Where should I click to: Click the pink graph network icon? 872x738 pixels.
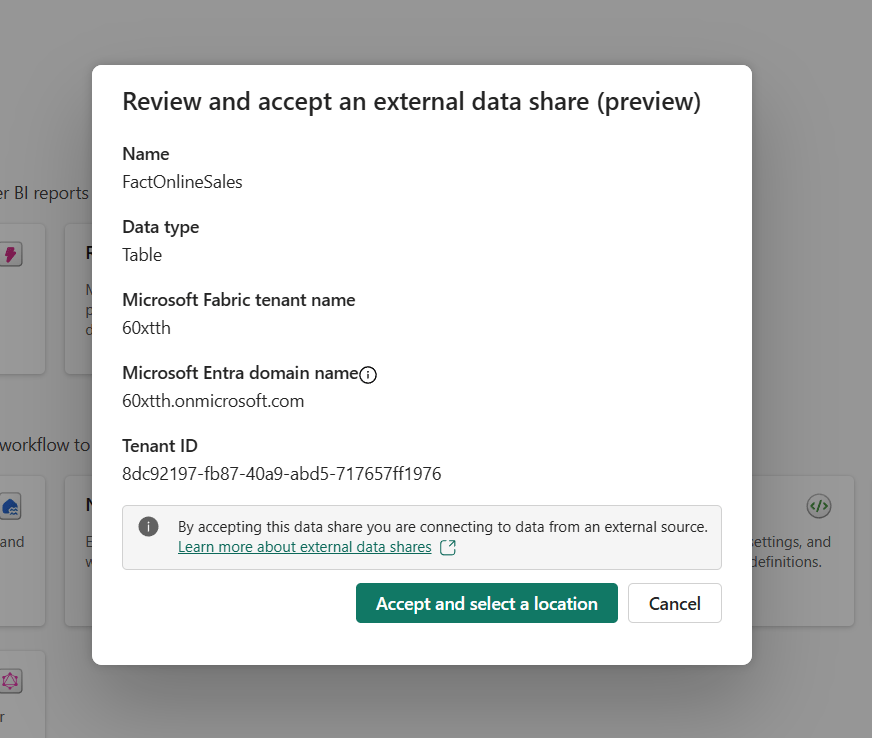11,682
